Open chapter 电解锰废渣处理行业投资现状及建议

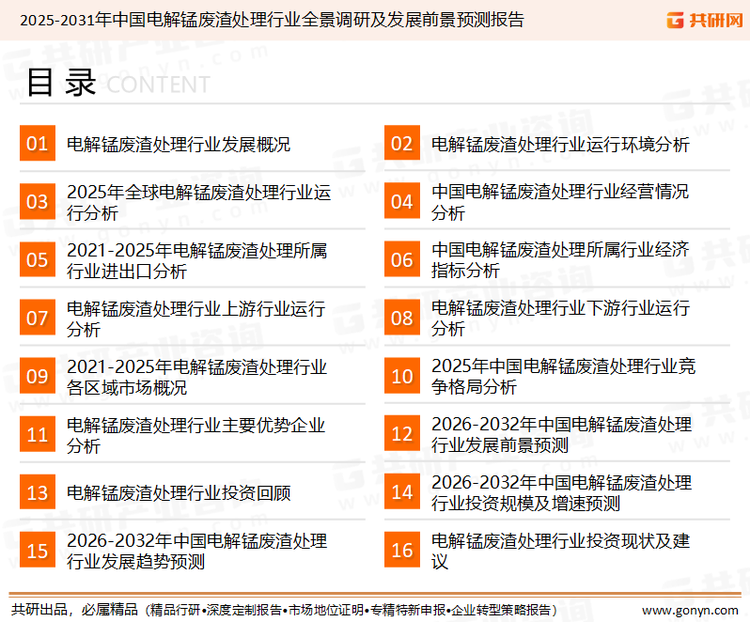[x=561, y=551]
